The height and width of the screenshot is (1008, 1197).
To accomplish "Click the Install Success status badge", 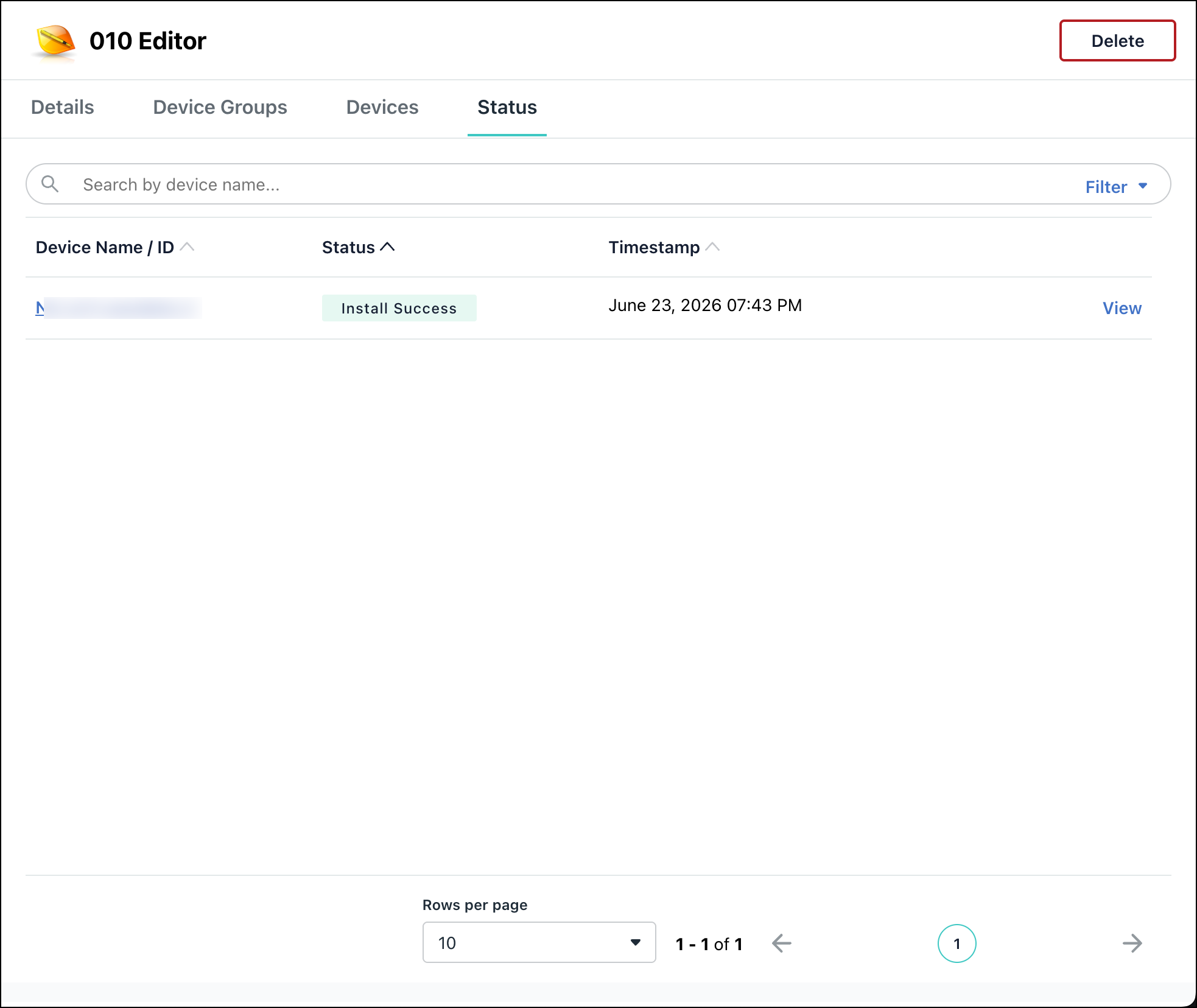I will pyautogui.click(x=399, y=308).
